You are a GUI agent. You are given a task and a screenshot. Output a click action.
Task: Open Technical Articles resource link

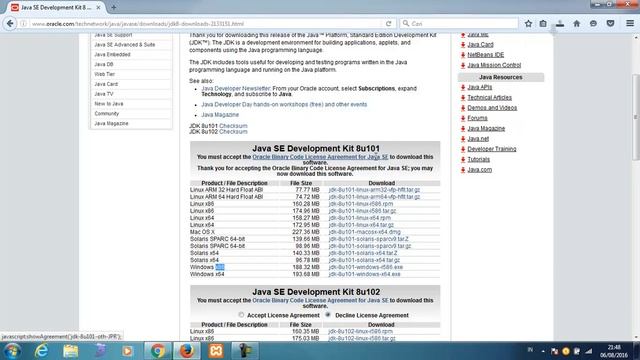coord(489,98)
